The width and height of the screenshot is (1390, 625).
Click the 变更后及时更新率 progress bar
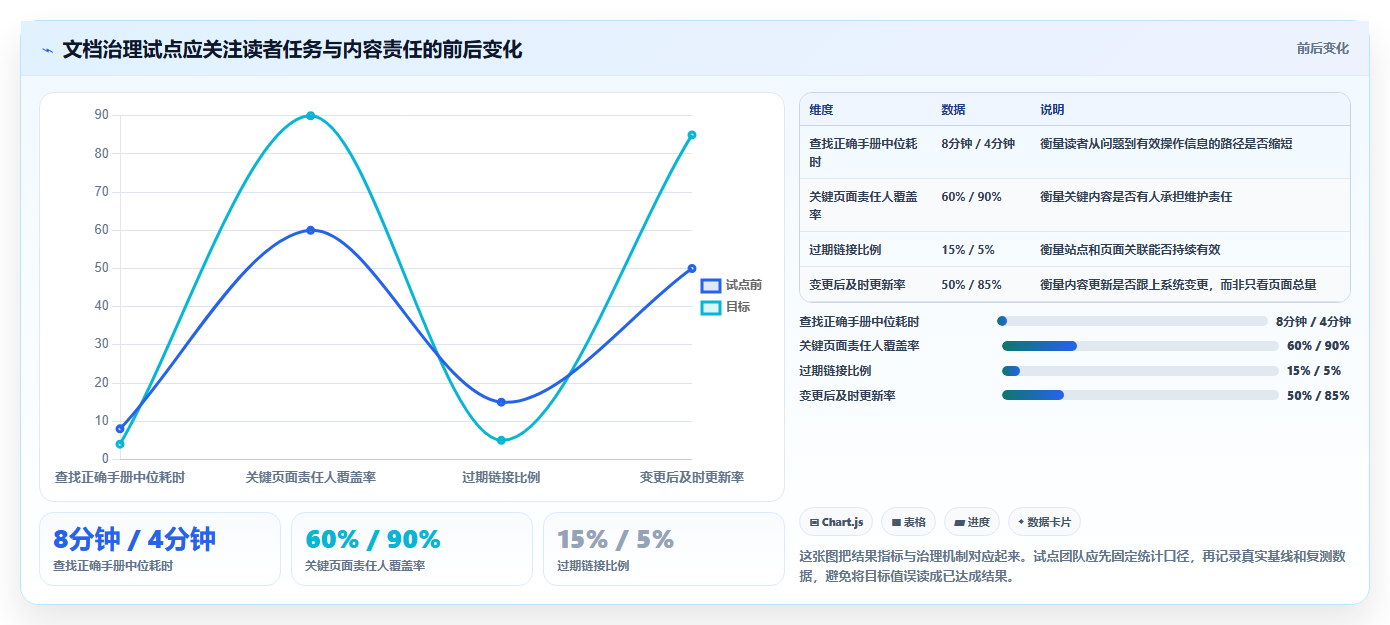1140,395
